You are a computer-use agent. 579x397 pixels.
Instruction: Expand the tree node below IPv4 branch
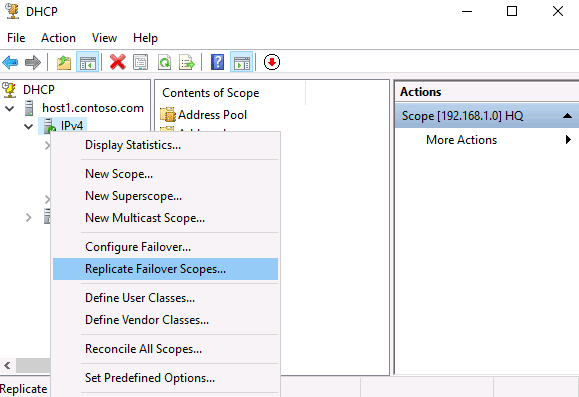28,218
